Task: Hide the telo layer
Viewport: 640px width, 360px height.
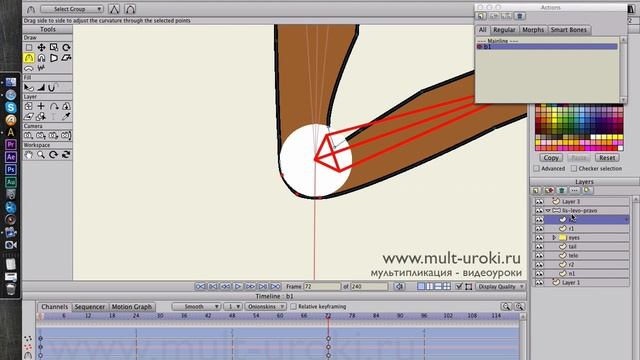Action: (539, 256)
